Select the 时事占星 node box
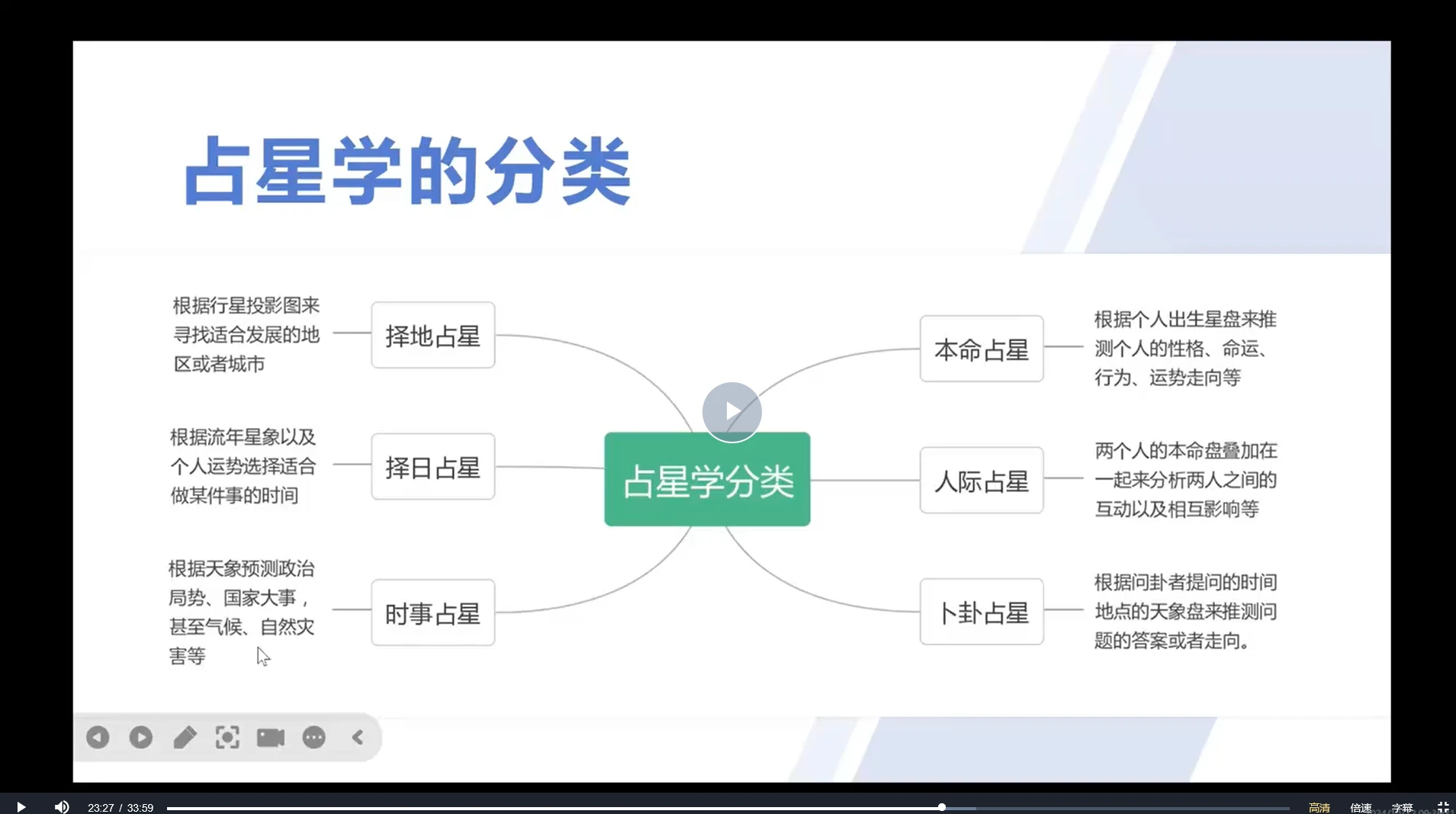This screenshot has width=1456, height=814. point(432,613)
